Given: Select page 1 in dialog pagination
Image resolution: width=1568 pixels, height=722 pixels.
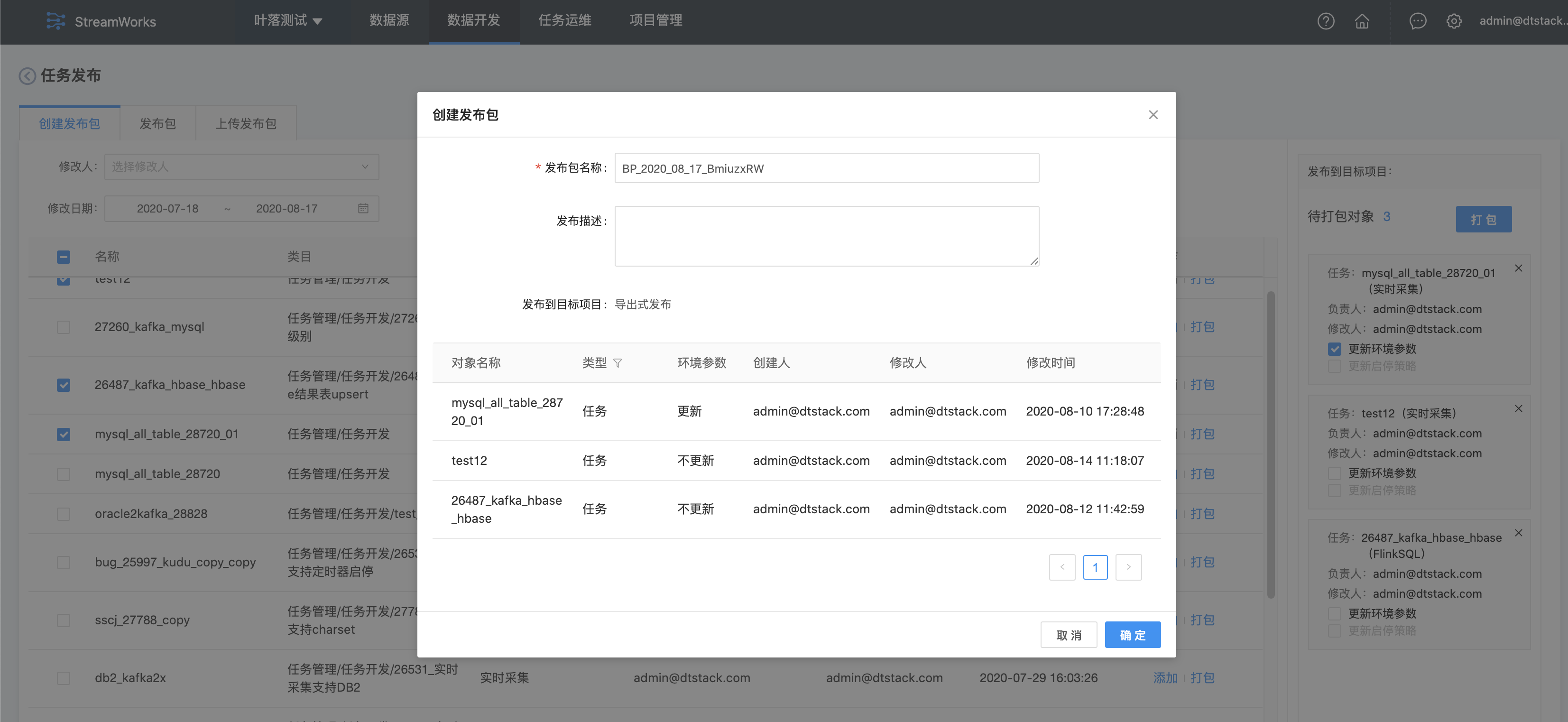Looking at the screenshot, I should (x=1095, y=567).
